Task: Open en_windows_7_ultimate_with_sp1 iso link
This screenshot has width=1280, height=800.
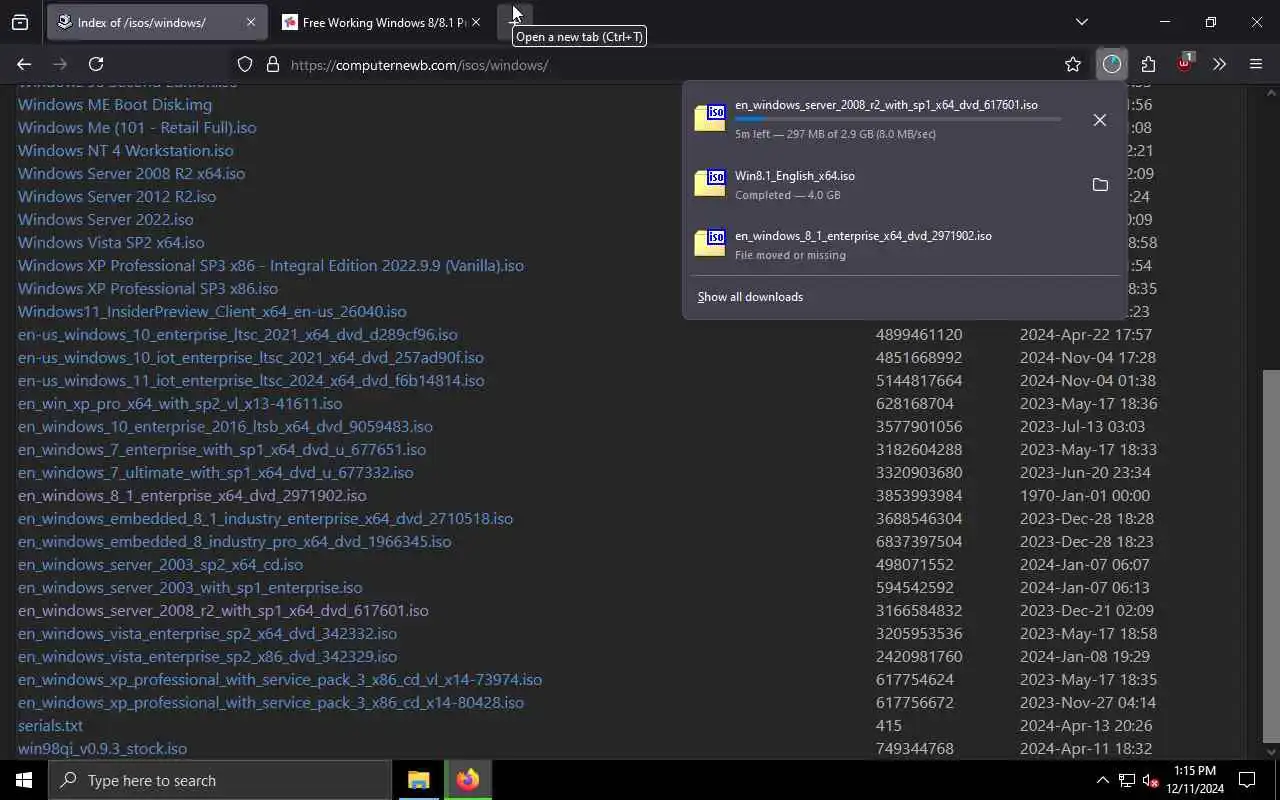Action: pyautogui.click(x=215, y=472)
